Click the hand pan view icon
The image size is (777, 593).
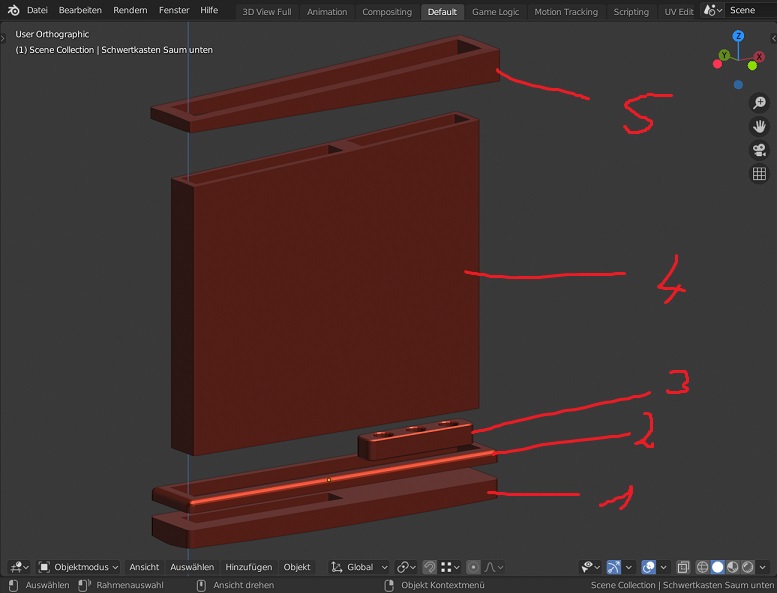759,127
